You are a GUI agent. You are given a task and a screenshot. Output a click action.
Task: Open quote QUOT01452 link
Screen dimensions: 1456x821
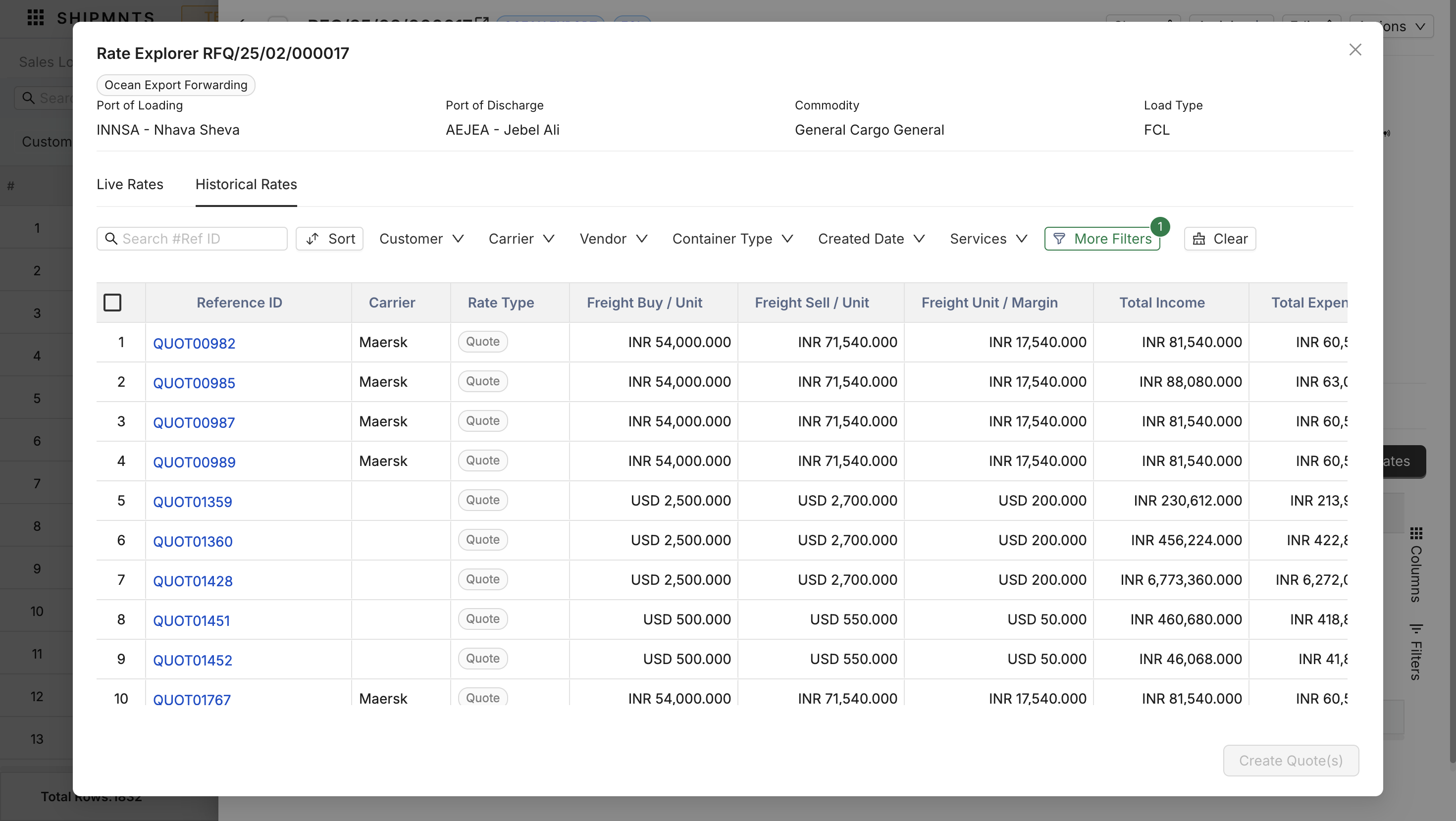click(x=192, y=660)
